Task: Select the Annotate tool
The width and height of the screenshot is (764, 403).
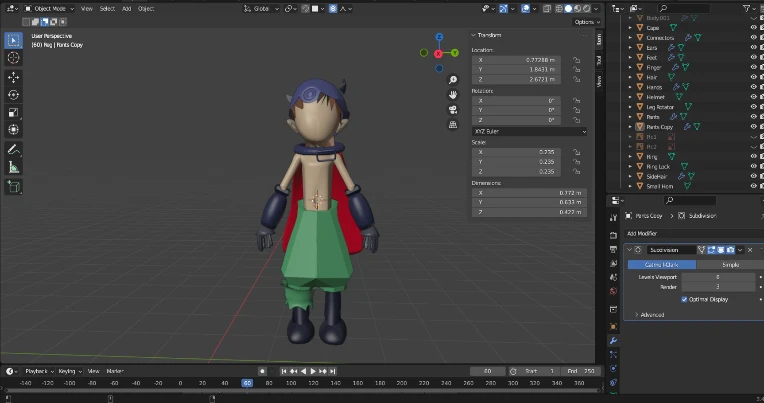Action: click(x=13, y=150)
